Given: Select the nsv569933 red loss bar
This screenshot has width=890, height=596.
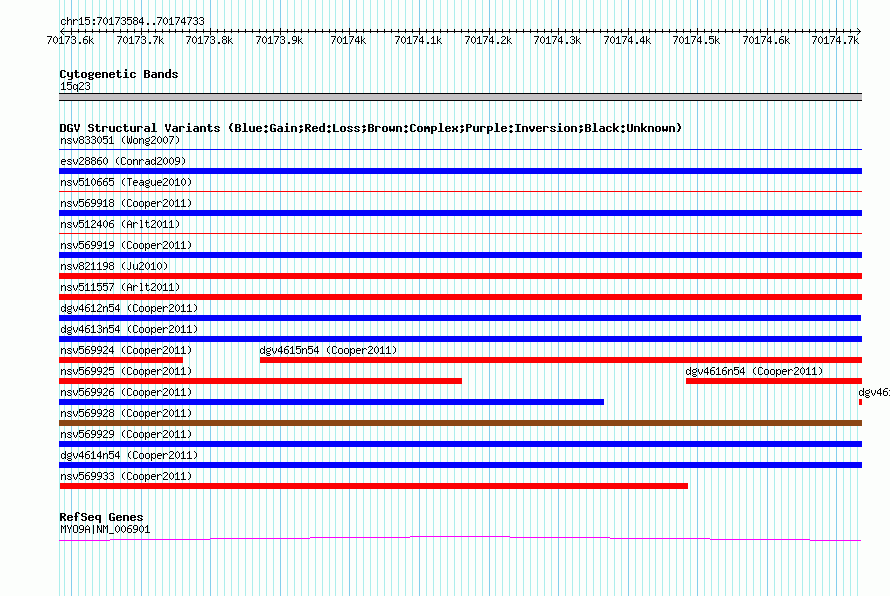Looking at the screenshot, I should (373, 486).
